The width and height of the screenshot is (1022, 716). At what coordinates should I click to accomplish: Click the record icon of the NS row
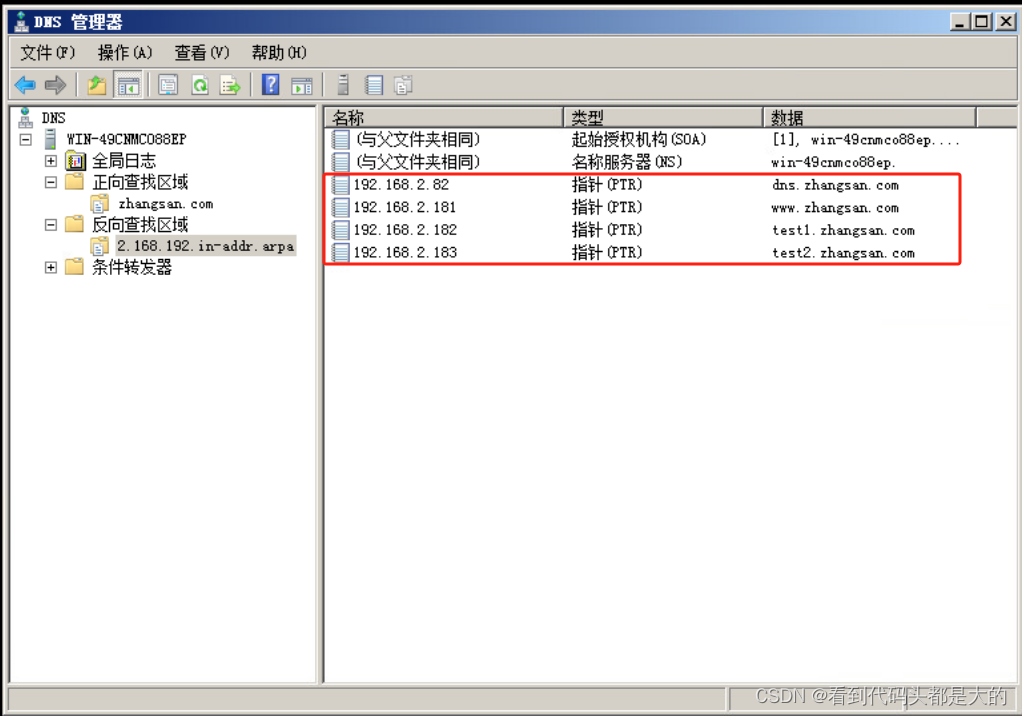coord(341,162)
